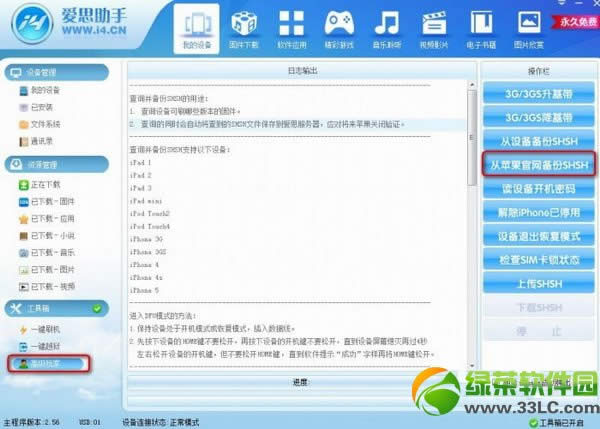Image resolution: width=600 pixels, height=429 pixels.
Task: Open the 精彩游戏 gamepad icon
Action: [339, 29]
